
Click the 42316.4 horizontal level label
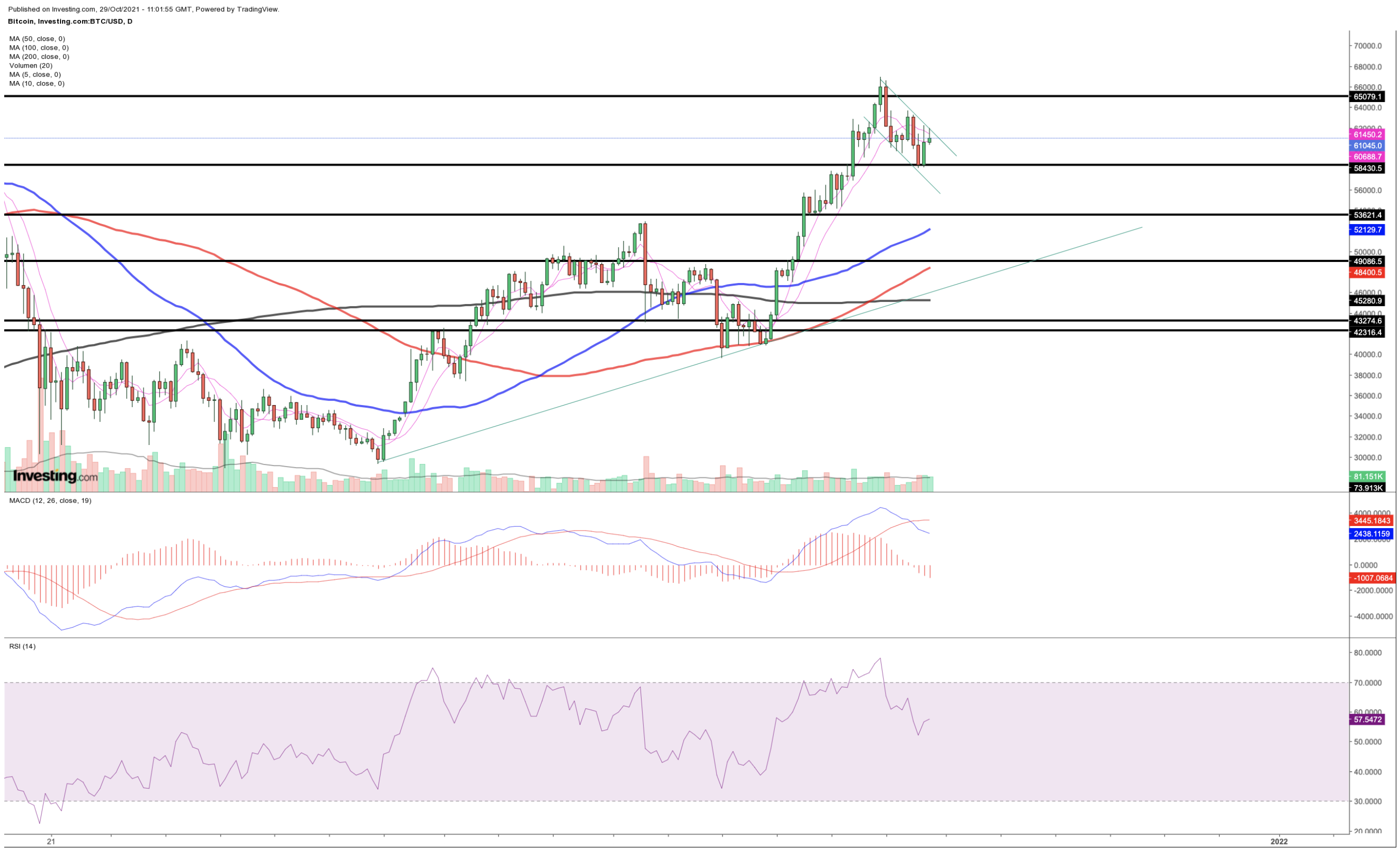1367,332
